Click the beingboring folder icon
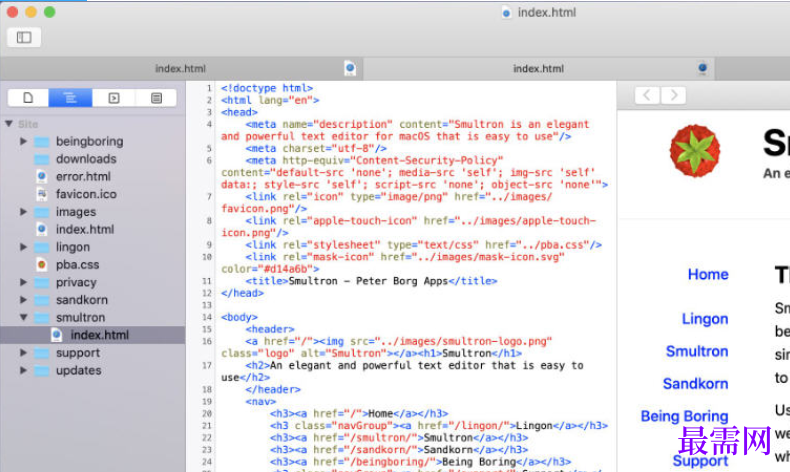Image resolution: width=790 pixels, height=472 pixels. 42,142
